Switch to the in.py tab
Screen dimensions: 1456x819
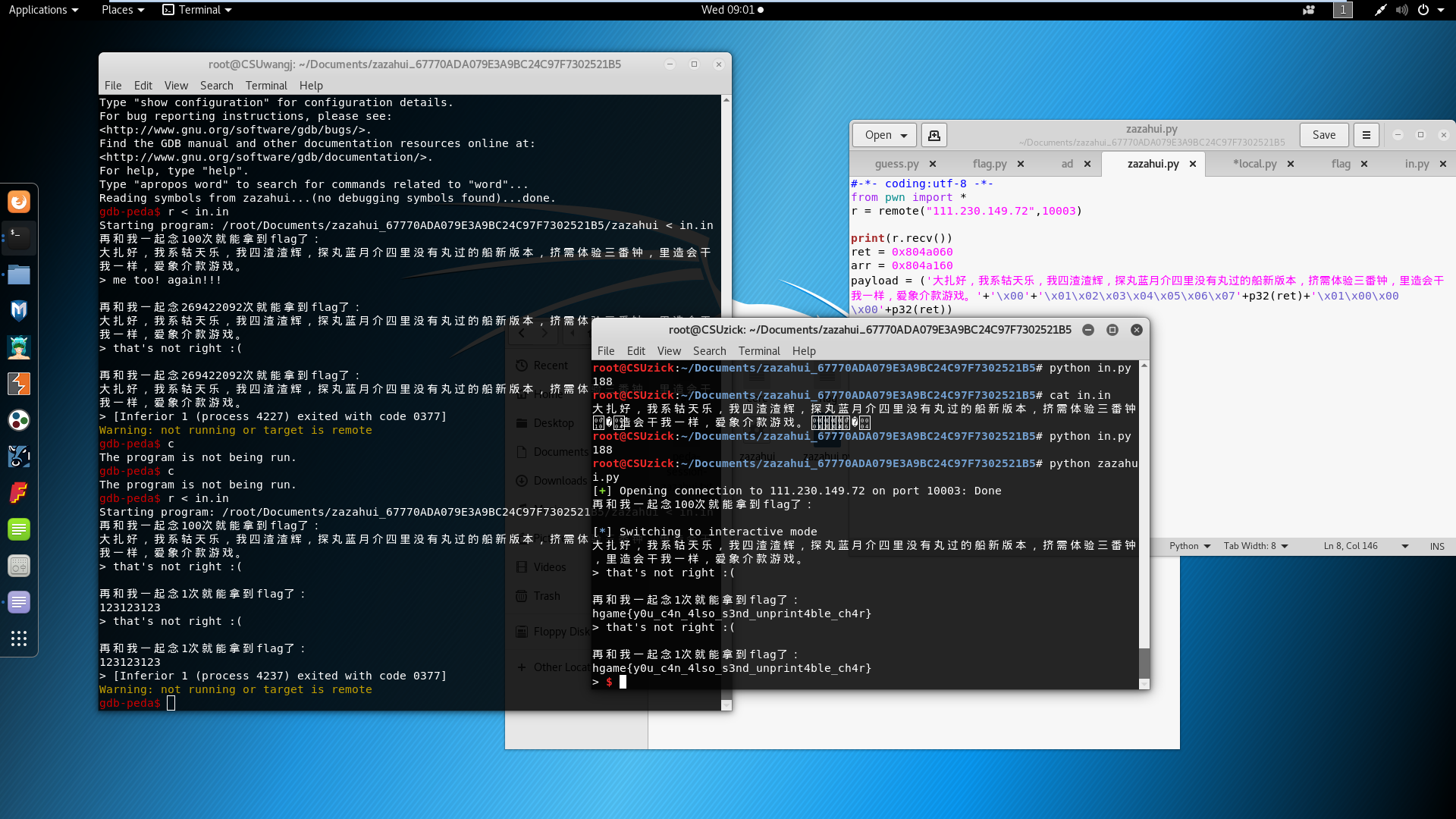click(1417, 164)
